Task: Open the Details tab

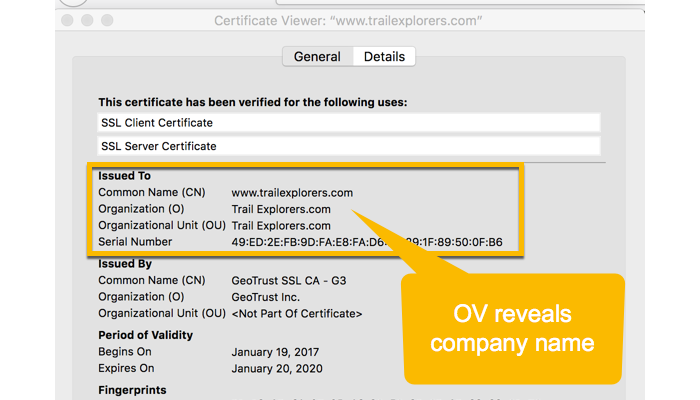Action: click(384, 57)
